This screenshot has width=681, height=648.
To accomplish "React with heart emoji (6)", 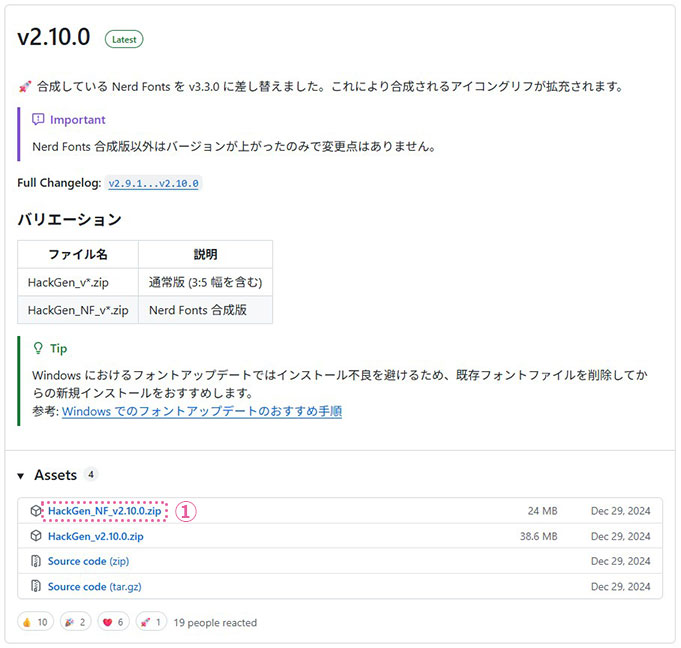I will 113,622.
